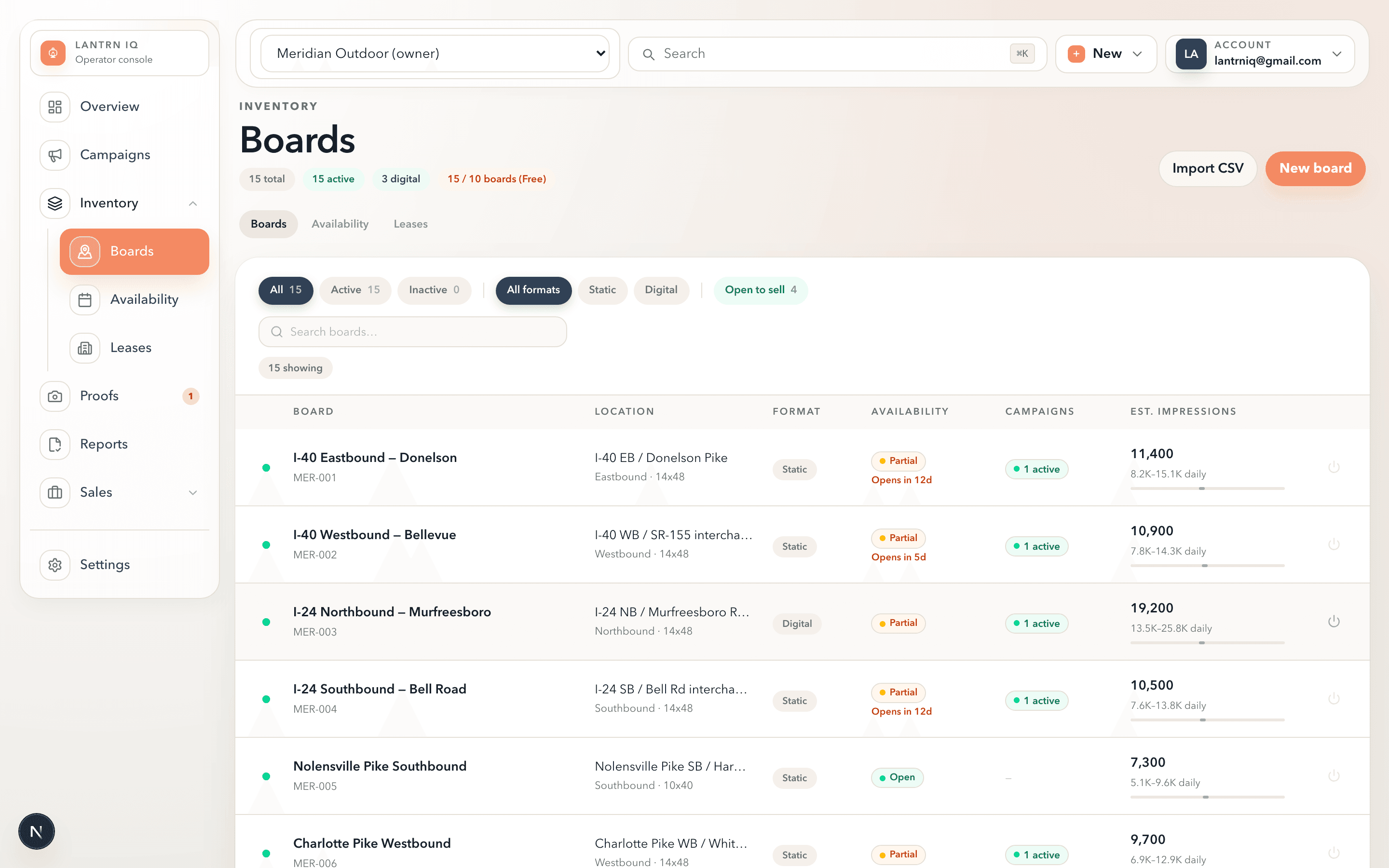Screen dimensions: 1389x868
Task: Open Reports from the sidebar icon
Action: click(54, 444)
